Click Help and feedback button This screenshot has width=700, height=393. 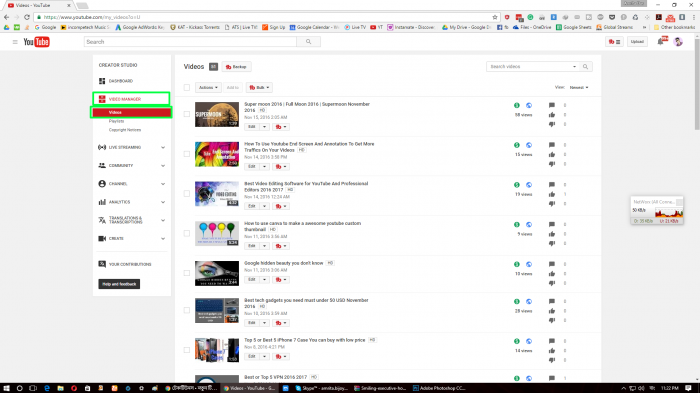pyautogui.click(x=119, y=284)
